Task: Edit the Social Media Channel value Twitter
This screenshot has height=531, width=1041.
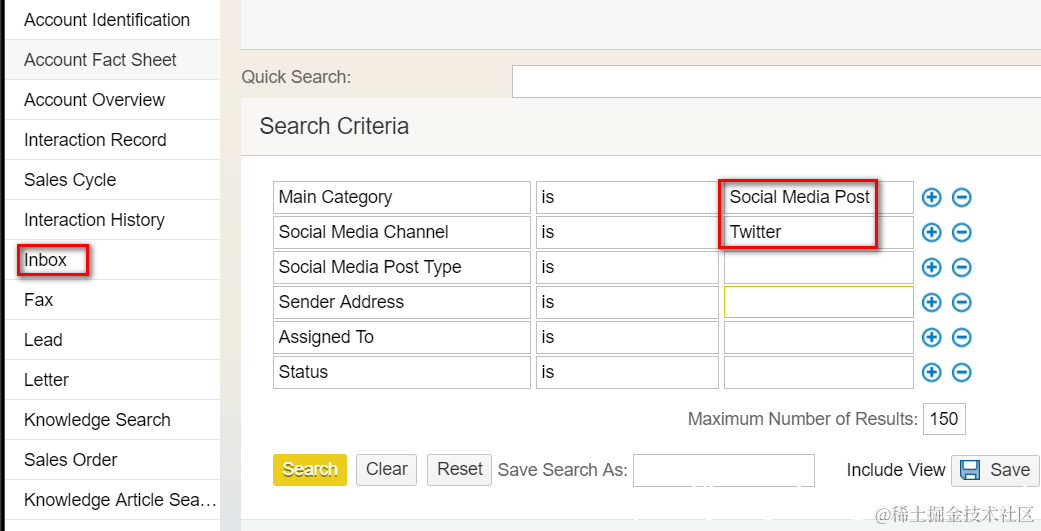Action: [x=819, y=232]
